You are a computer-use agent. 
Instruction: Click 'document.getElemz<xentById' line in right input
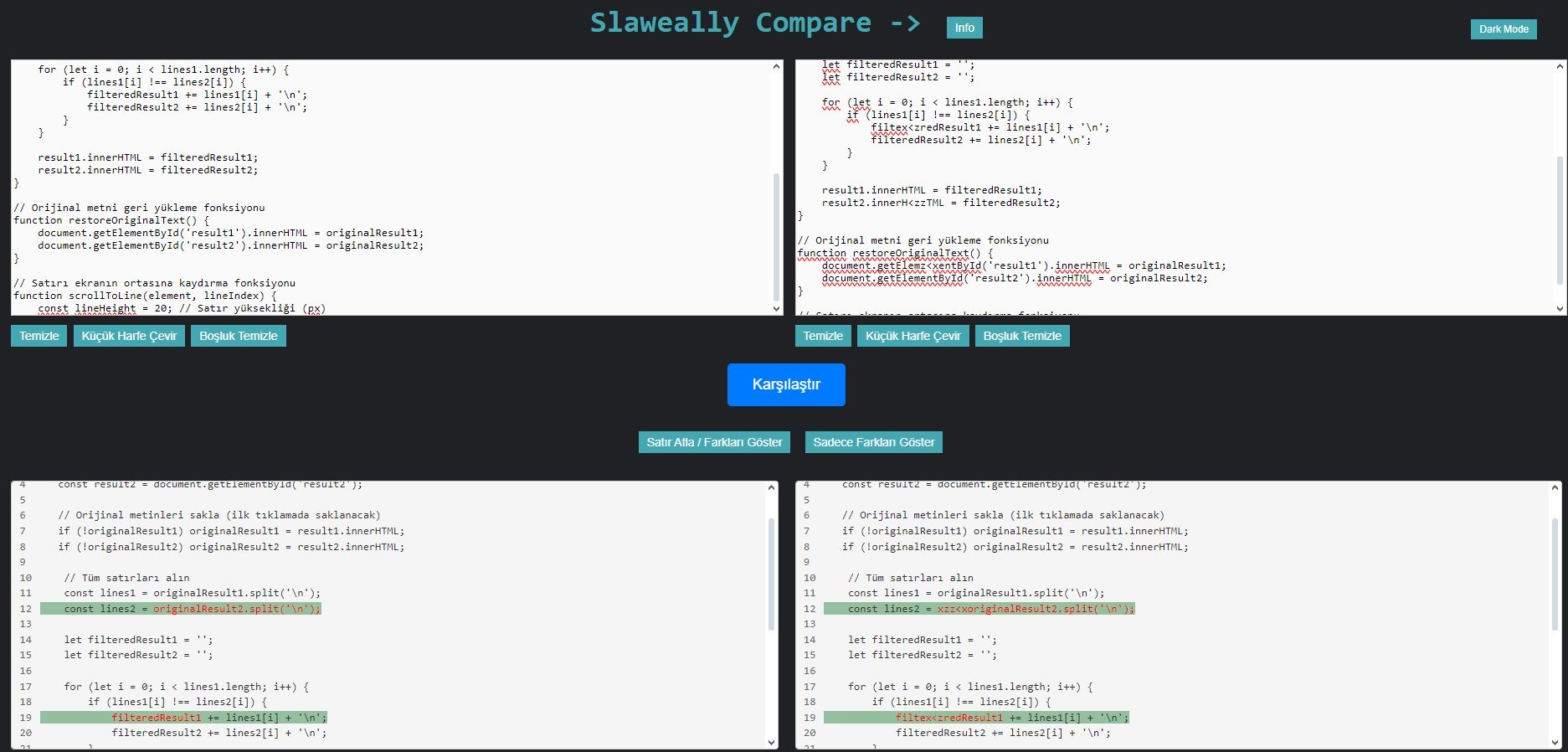point(1024,265)
